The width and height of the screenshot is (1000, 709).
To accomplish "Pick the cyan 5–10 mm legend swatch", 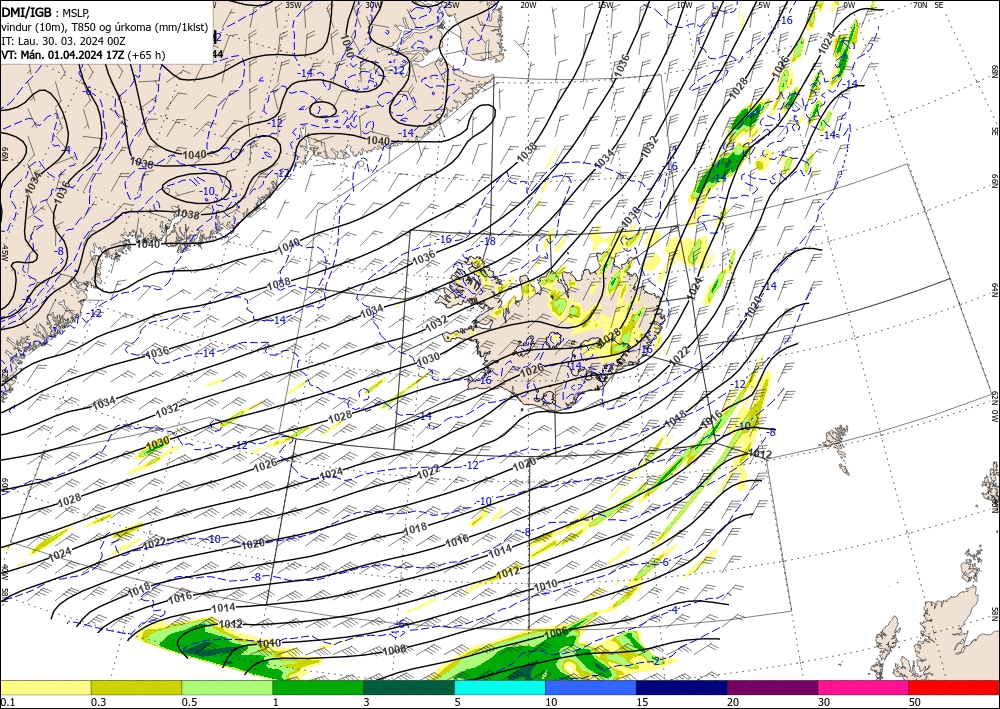I will pyautogui.click(x=500, y=687).
